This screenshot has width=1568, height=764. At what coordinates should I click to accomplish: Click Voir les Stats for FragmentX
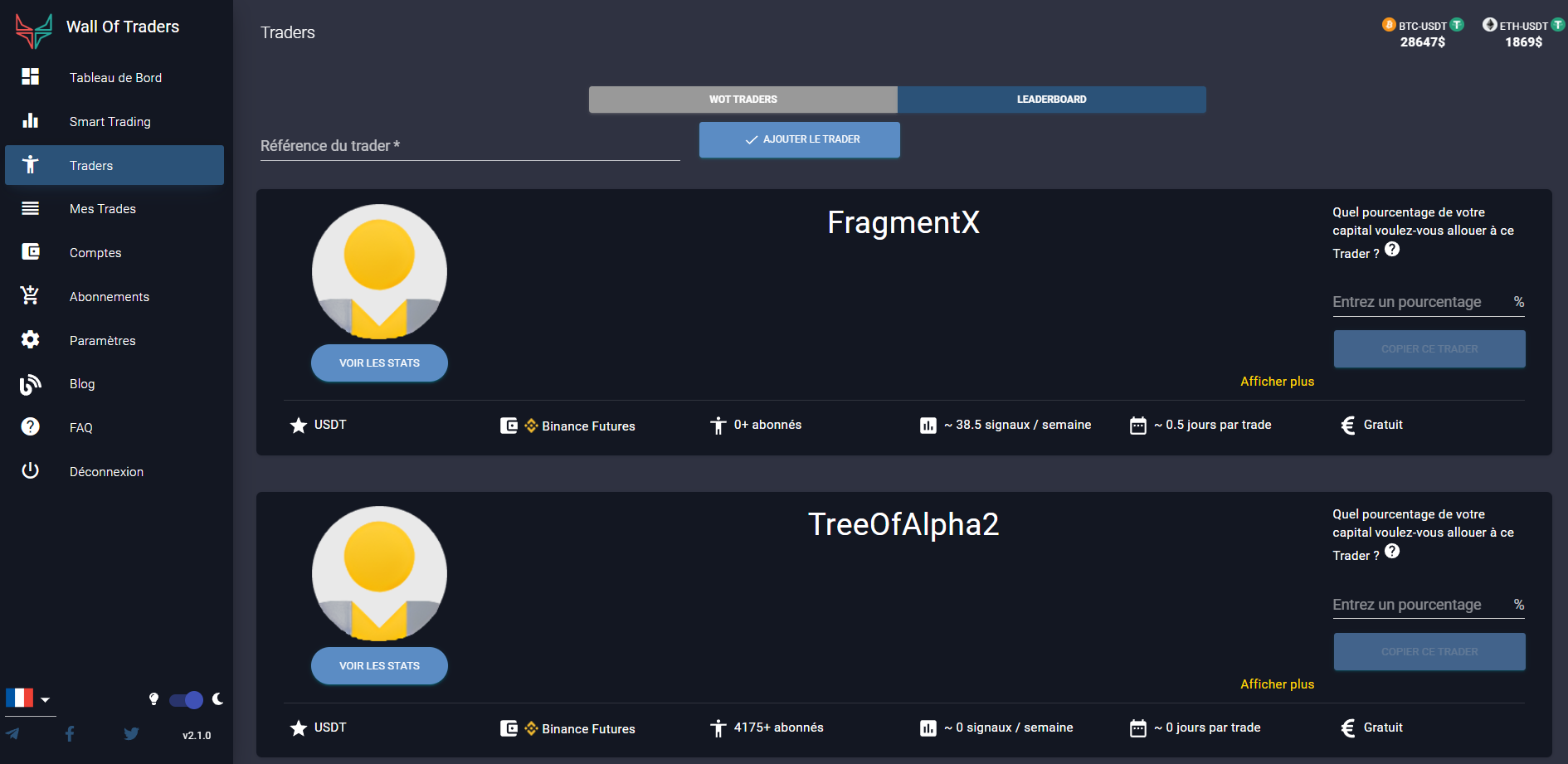(x=379, y=363)
